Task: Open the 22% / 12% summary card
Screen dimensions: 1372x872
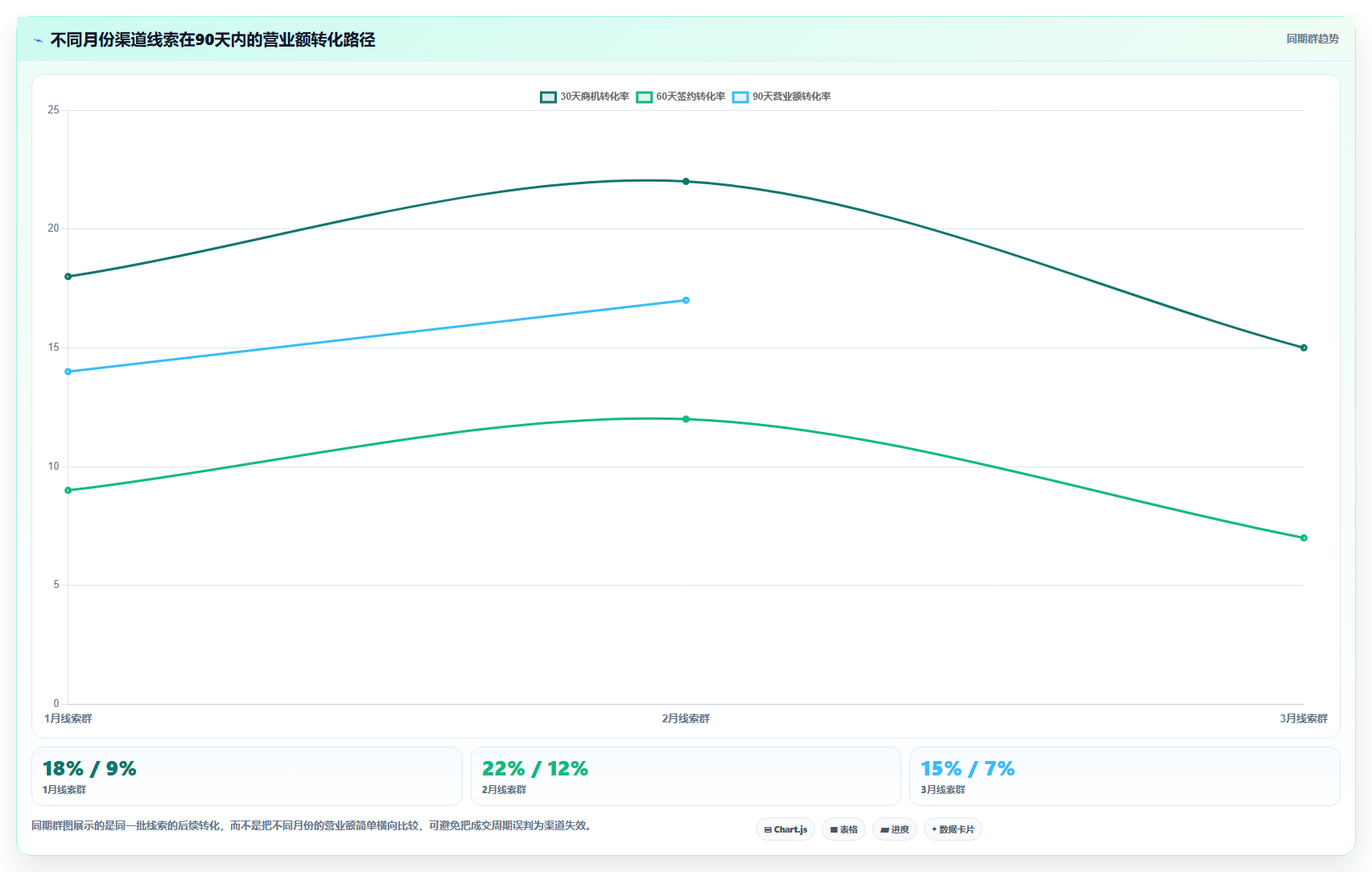Action: pos(686,776)
